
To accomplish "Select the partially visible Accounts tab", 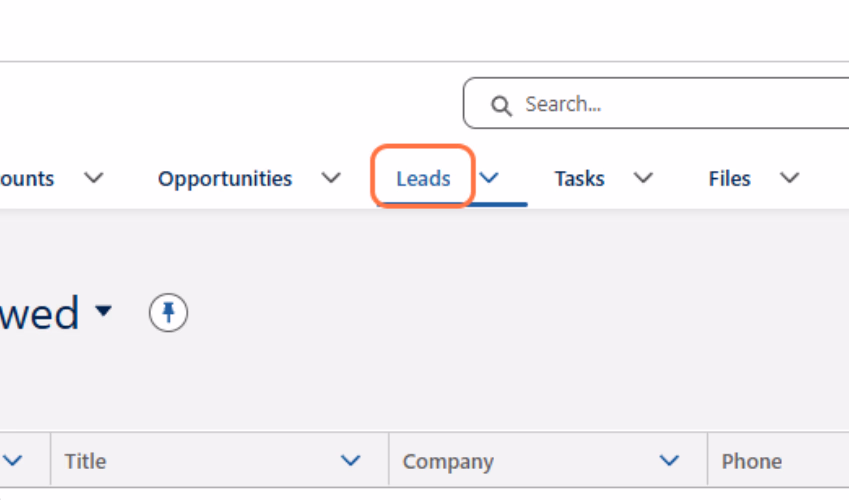I will [27, 178].
